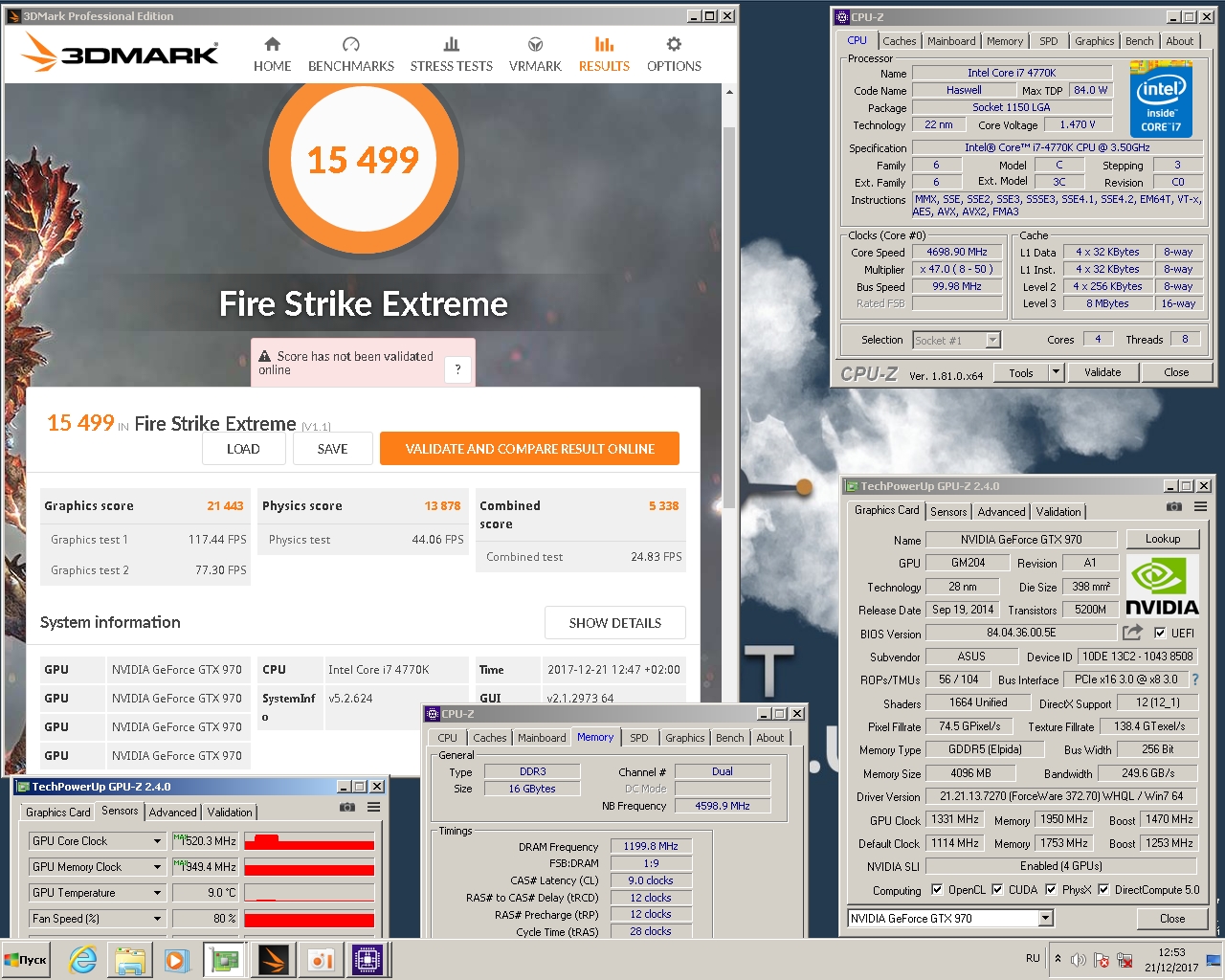
Task: Click SHOW DETAILS for system information
Action: (615, 623)
